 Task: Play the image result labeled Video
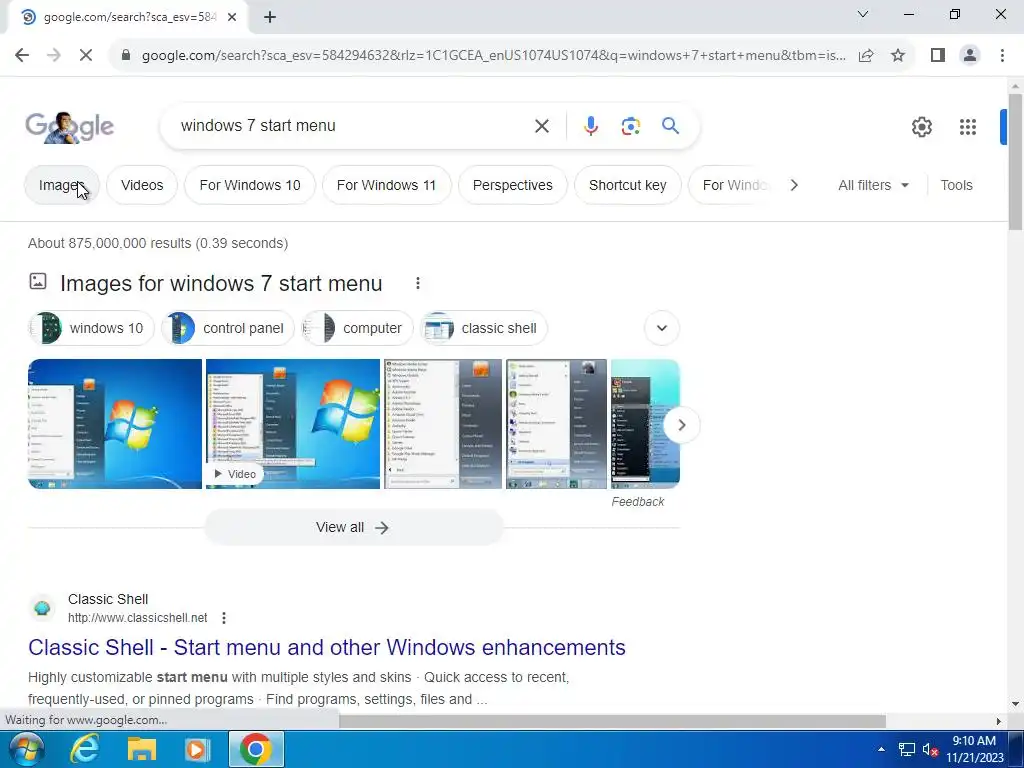[x=293, y=424]
